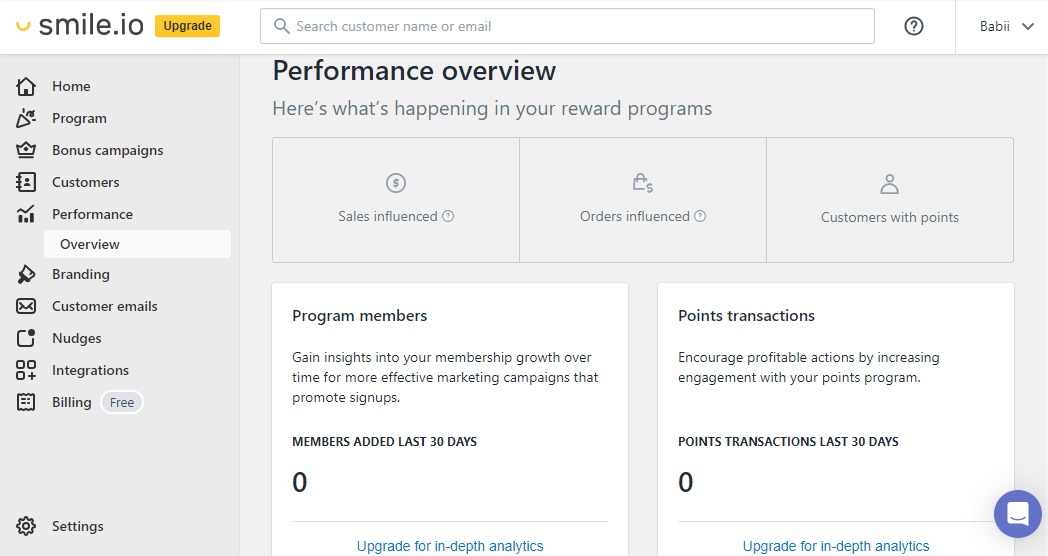Open Customer emails page
Screen dimensions: 1048x556
point(105,306)
